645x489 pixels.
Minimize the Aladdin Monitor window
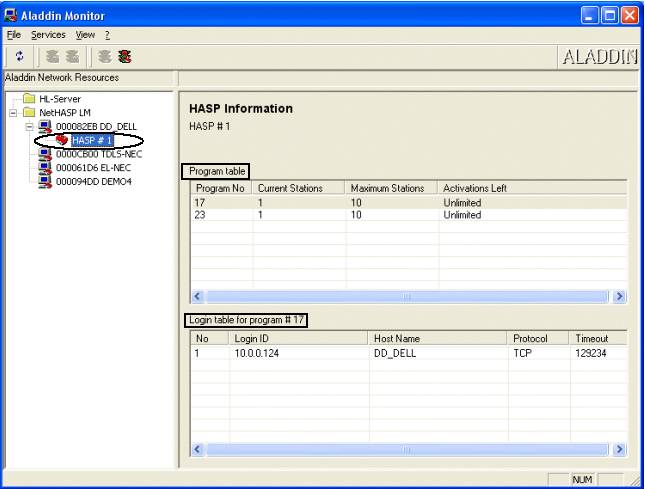(x=589, y=16)
